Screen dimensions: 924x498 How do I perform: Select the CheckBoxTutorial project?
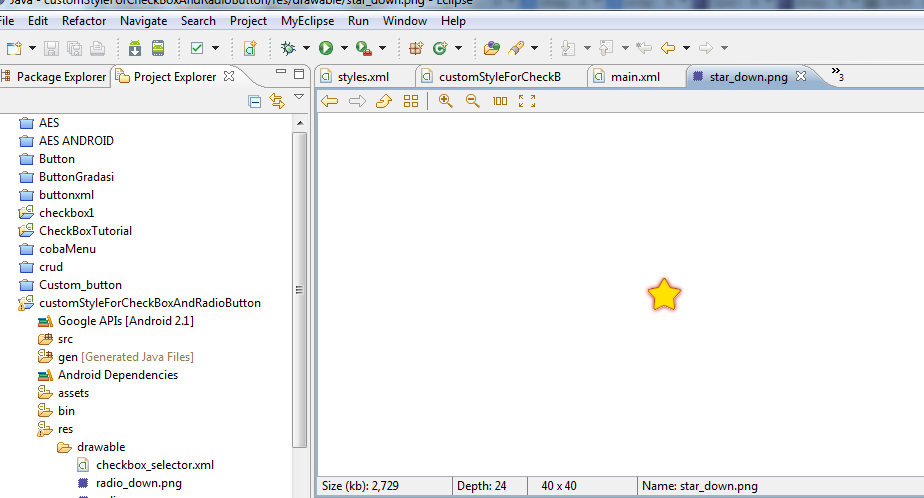coord(85,231)
